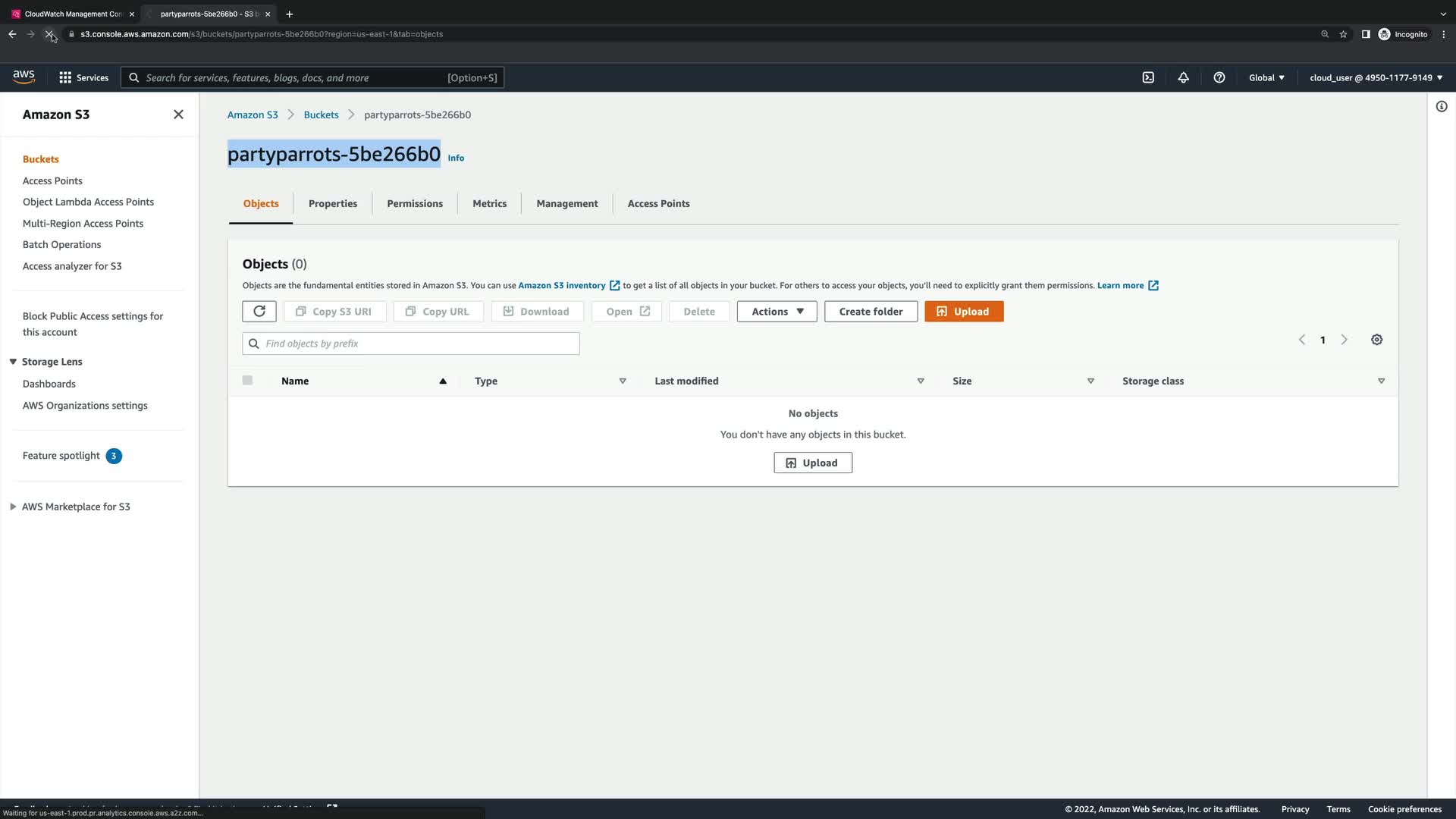This screenshot has height=819, width=1456.
Task: Open the notifications bell icon
Action: pyautogui.click(x=1183, y=77)
